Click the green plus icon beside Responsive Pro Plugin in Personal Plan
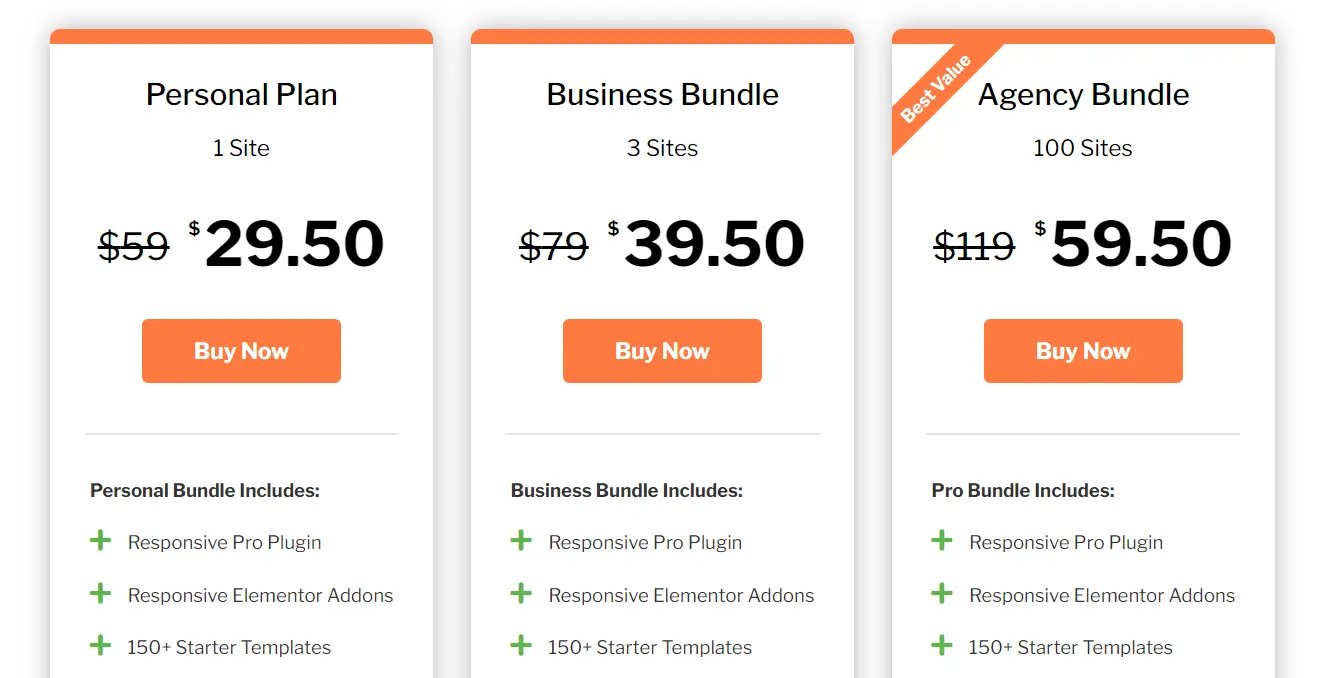The image size is (1320, 678). pyautogui.click(x=100, y=540)
